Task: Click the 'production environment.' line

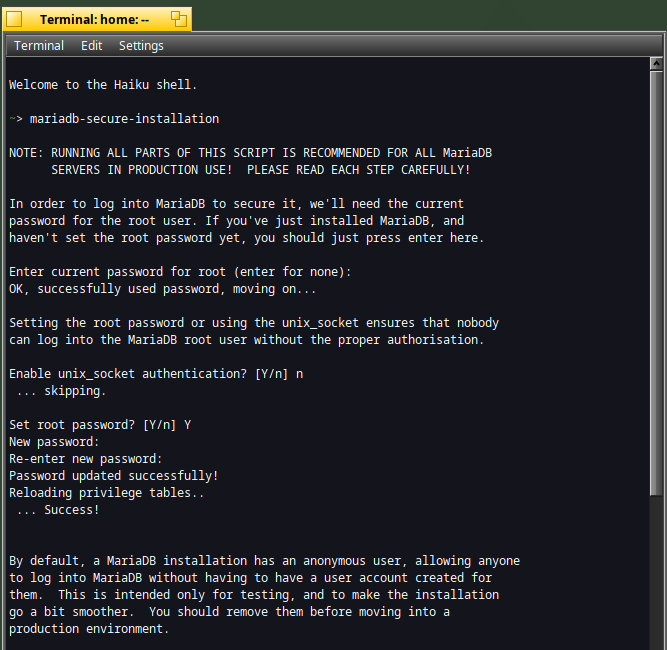Action: pos(89,629)
